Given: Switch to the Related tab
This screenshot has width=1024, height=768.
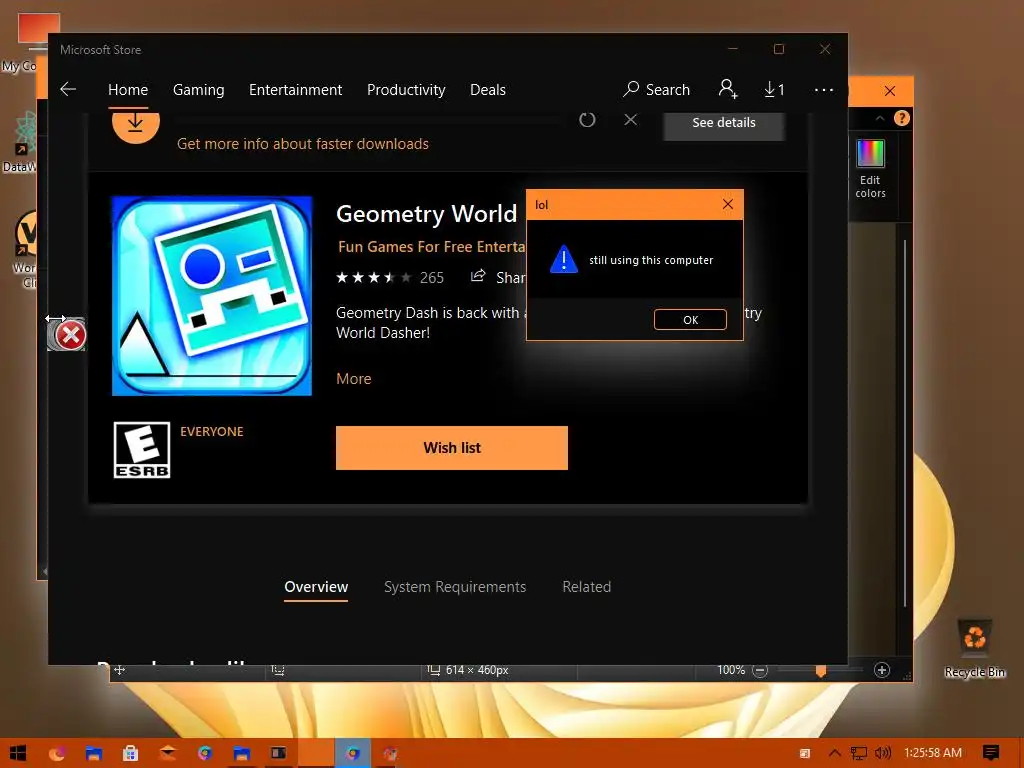Looking at the screenshot, I should pyautogui.click(x=586, y=587).
